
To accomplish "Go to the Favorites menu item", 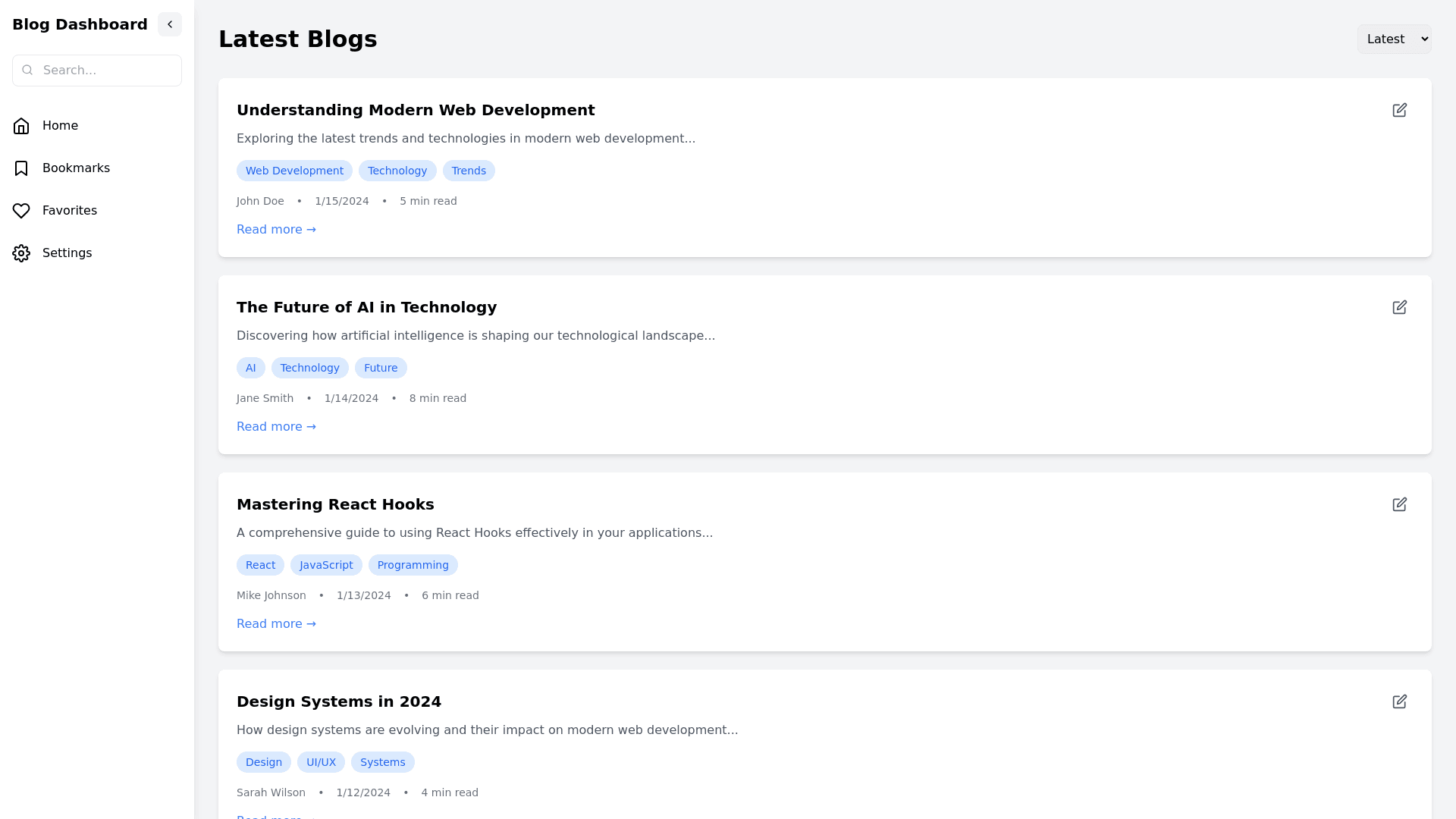I will [x=70, y=211].
